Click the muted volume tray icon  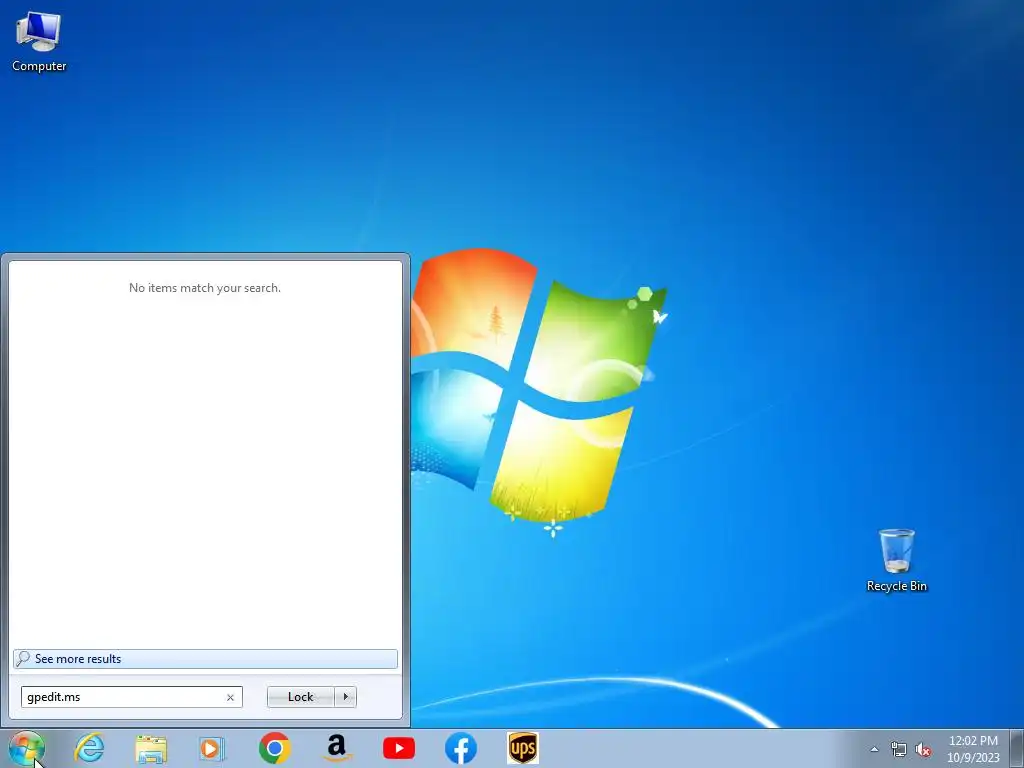click(923, 749)
